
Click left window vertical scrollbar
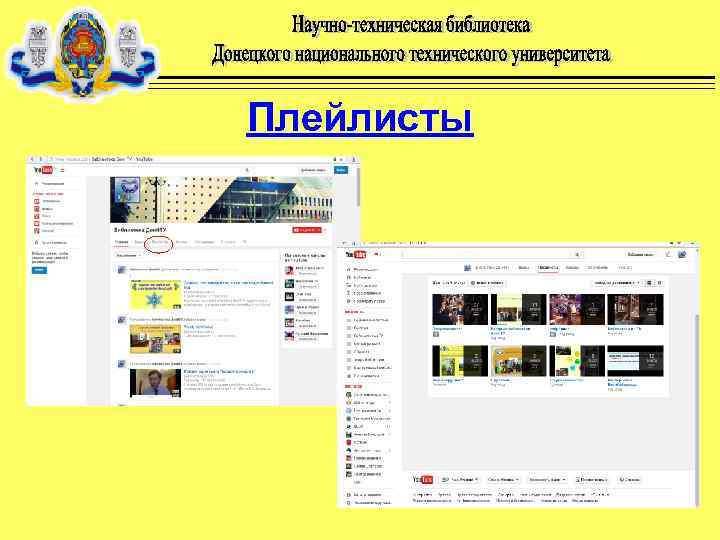pyautogui.click(x=358, y=188)
